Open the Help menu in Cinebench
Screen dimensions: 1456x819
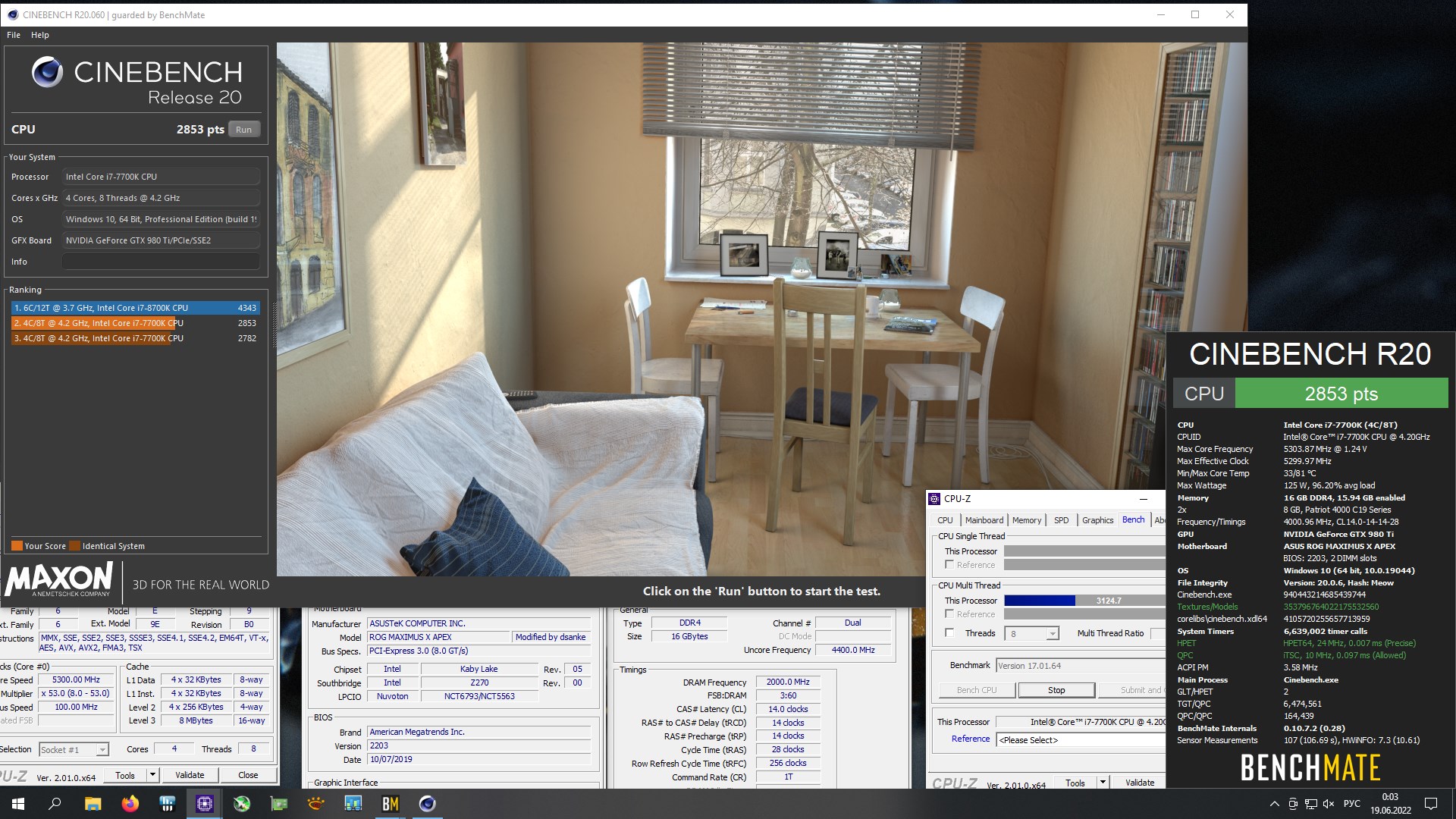point(40,35)
